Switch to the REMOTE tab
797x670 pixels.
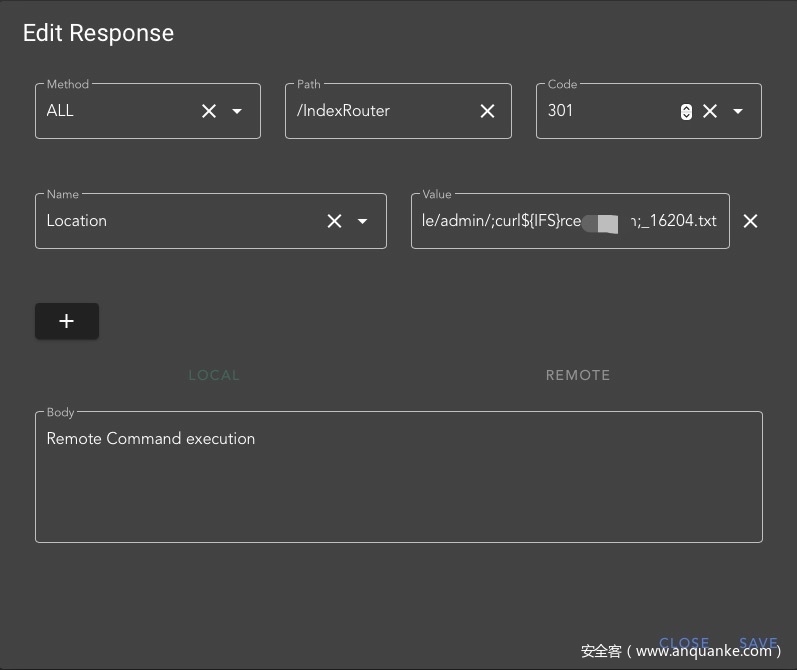tap(578, 375)
